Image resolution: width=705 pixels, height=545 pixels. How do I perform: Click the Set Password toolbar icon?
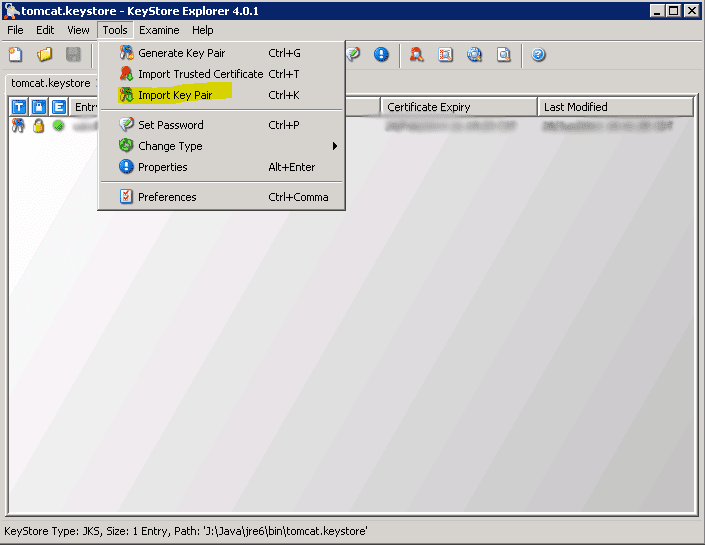tap(353, 54)
